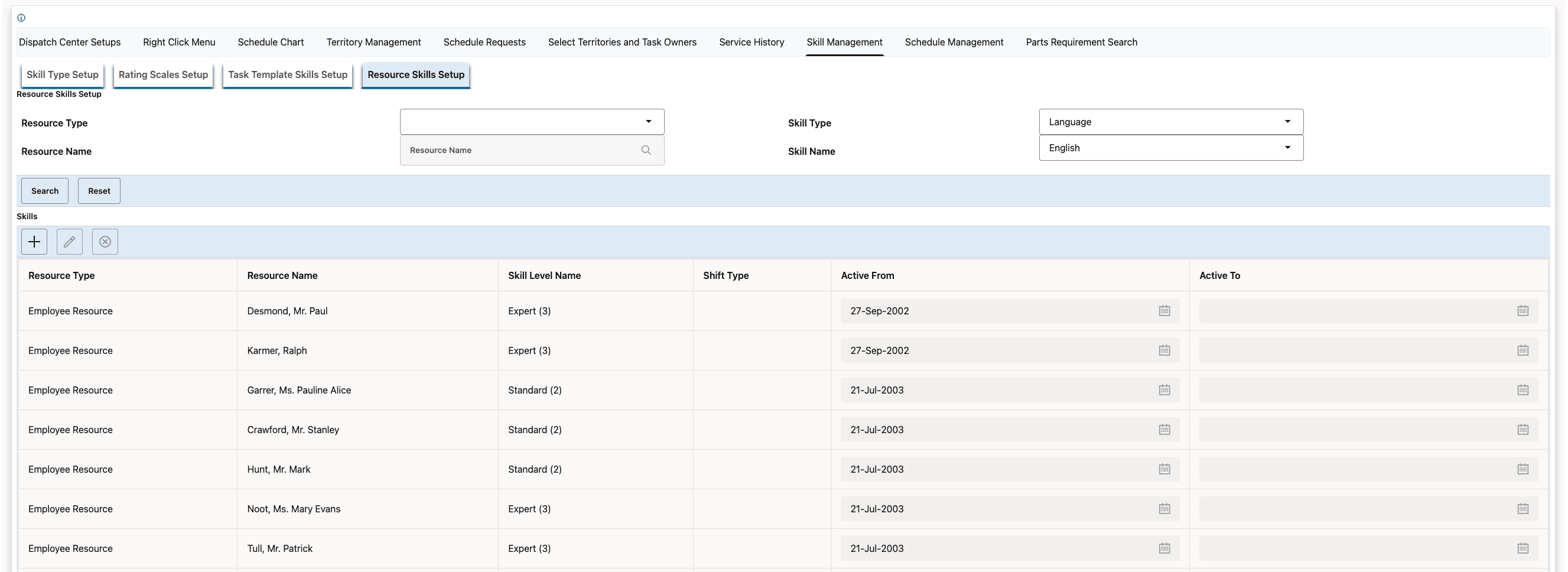Click Standard (2) in the Garrer row

tap(535, 390)
